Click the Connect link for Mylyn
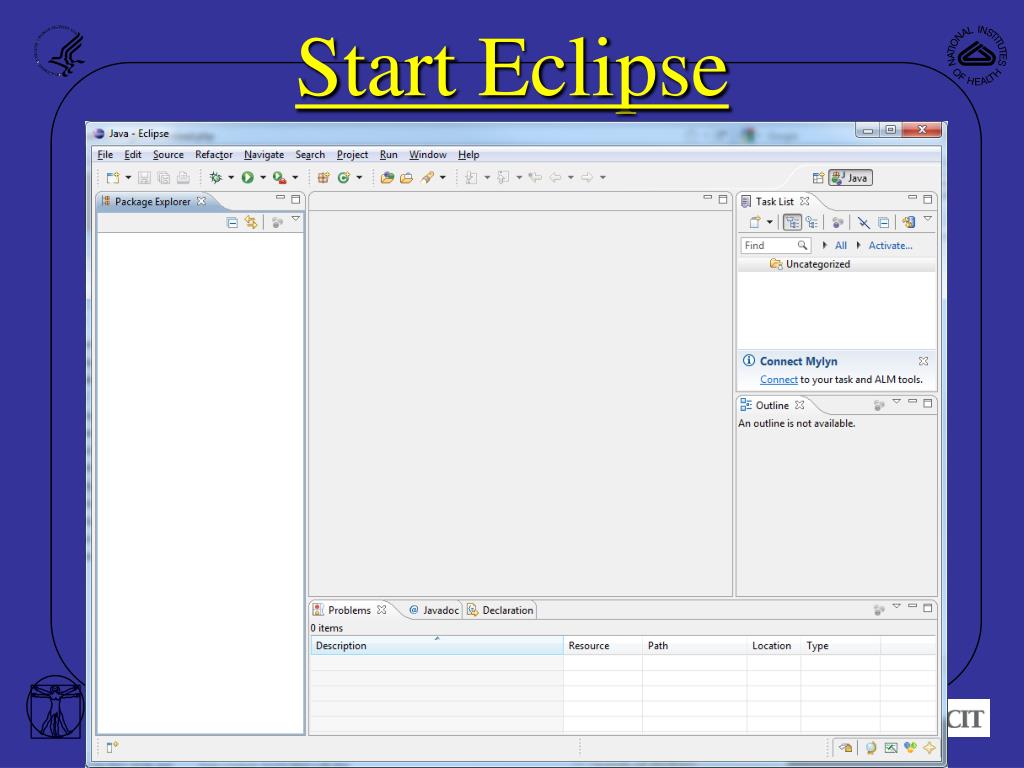This screenshot has width=1024, height=768. click(778, 379)
